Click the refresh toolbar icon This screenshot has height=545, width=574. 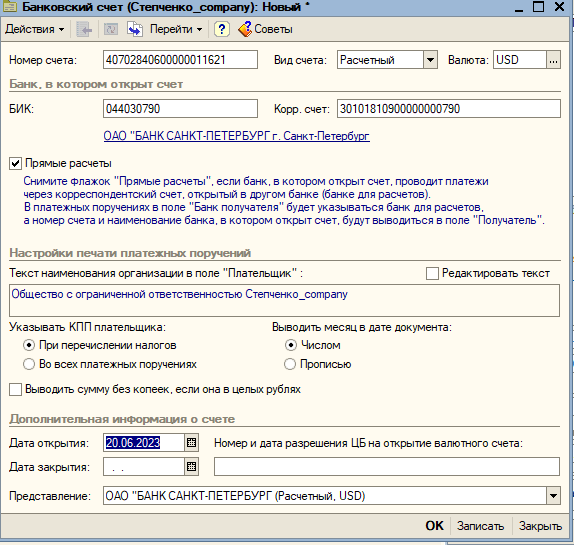111,29
